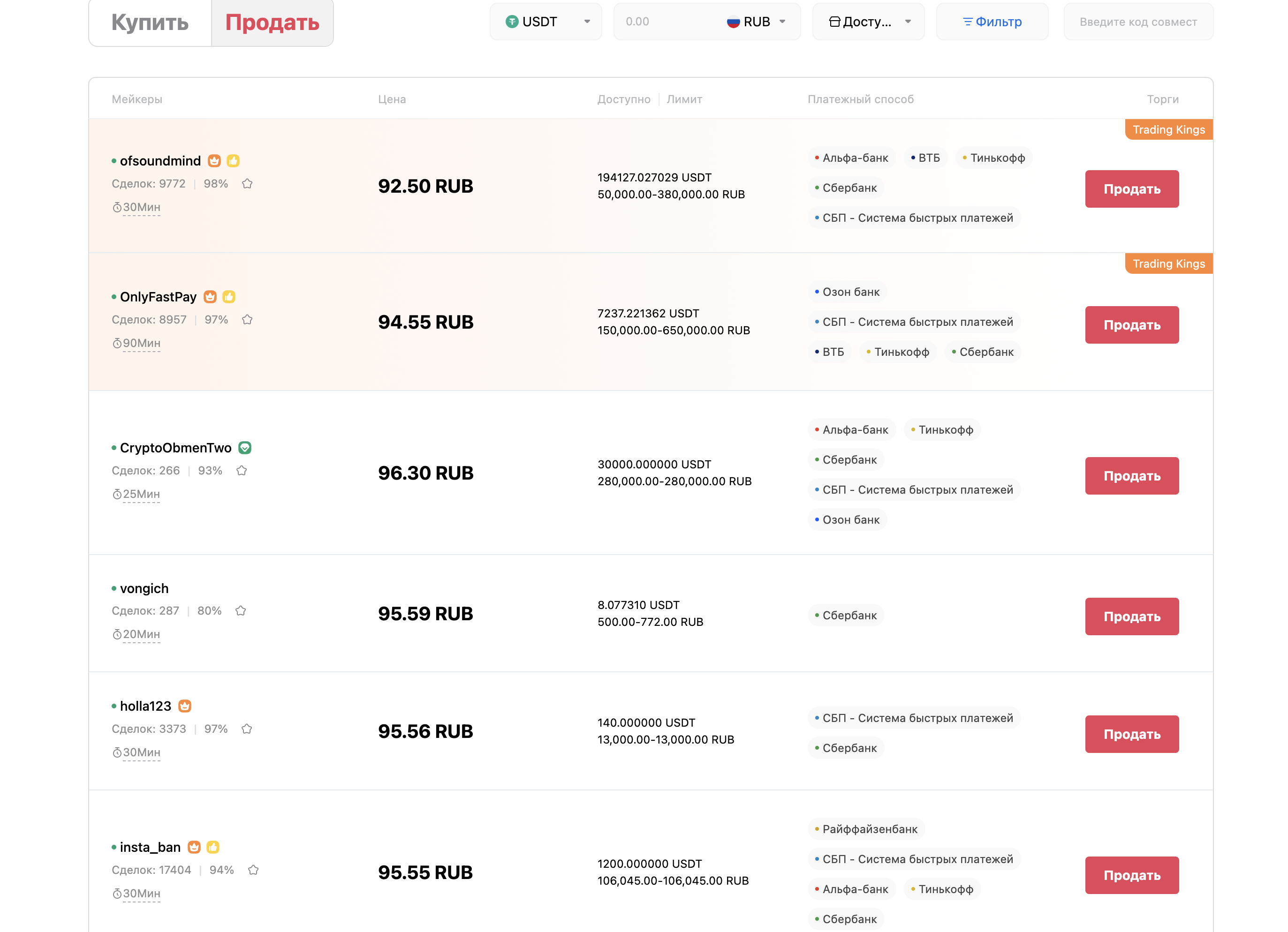This screenshot has width=1288, height=932.
Task: Expand the RUB currency selector
Action: (757, 22)
